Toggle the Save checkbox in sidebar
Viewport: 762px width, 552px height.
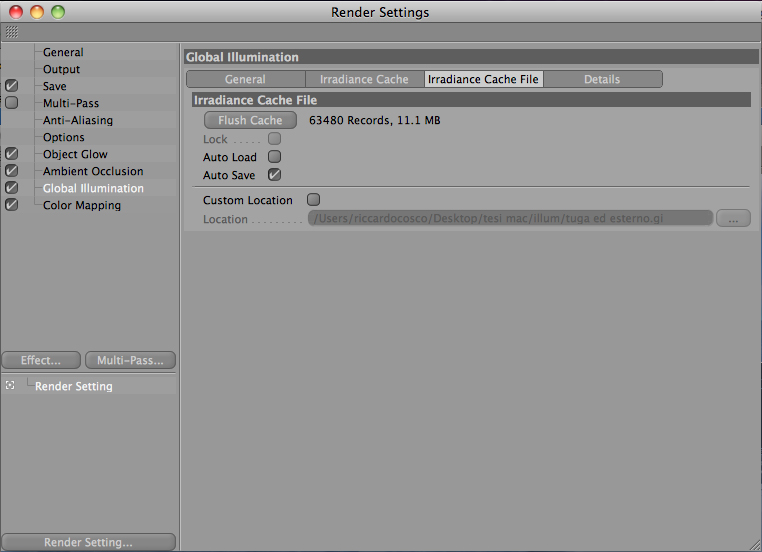point(12,86)
